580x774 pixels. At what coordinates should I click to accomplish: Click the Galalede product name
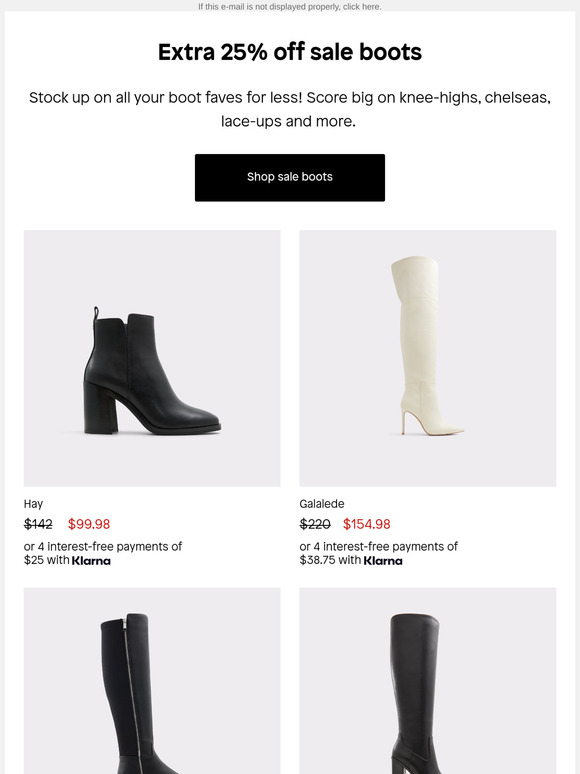(322, 504)
